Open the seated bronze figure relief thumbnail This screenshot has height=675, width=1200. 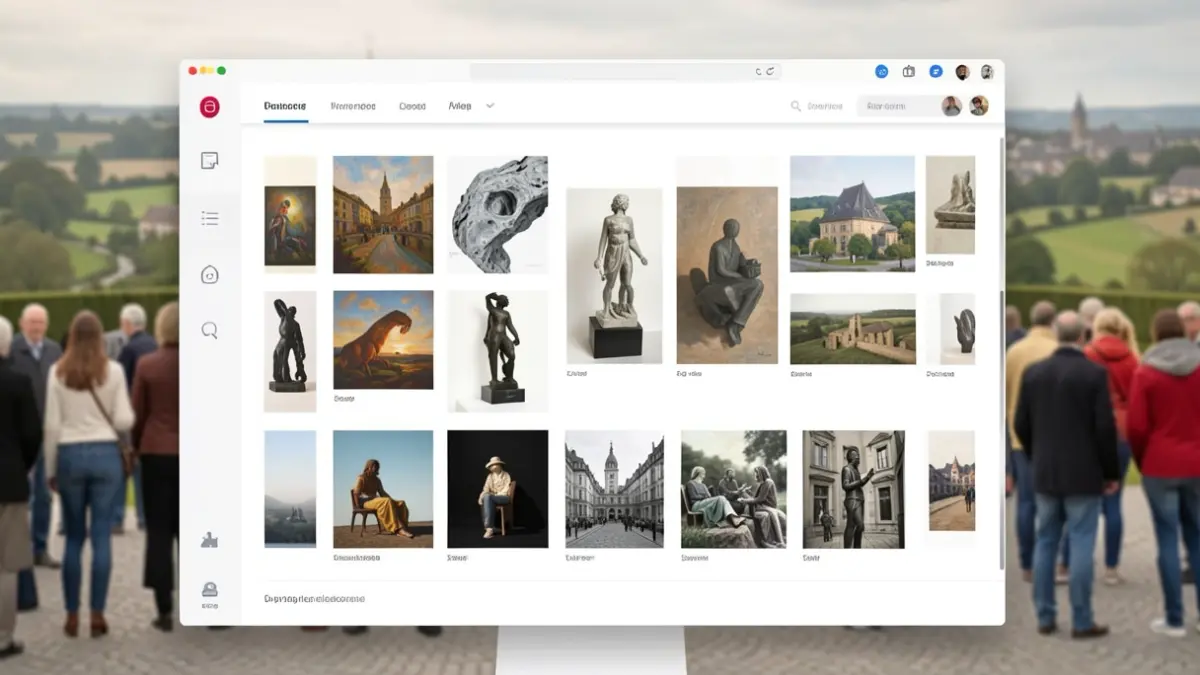point(727,275)
